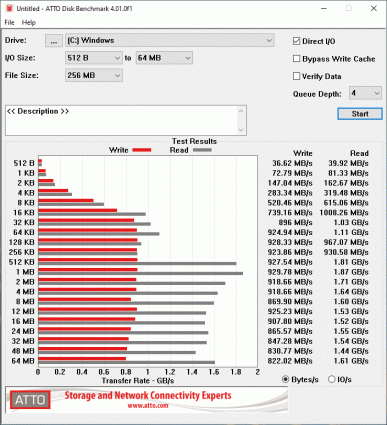Open the drive browse button with ellipsis
387x425 pixels.
pyautogui.click(x=54, y=41)
